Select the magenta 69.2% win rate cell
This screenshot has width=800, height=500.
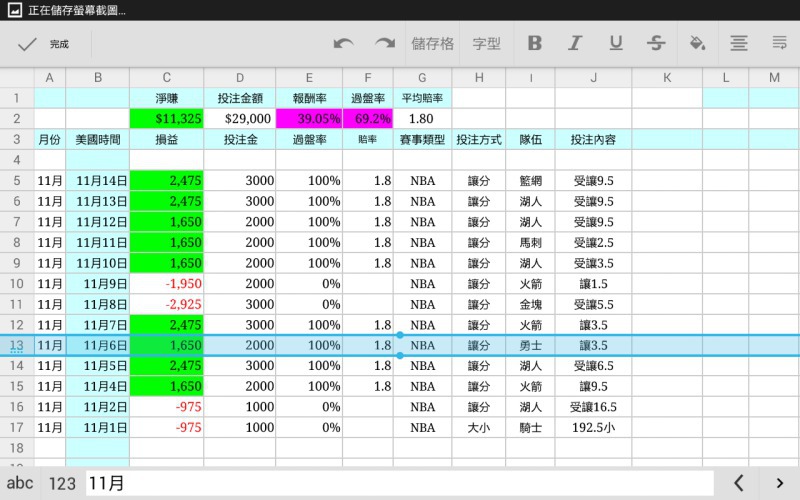pos(368,119)
